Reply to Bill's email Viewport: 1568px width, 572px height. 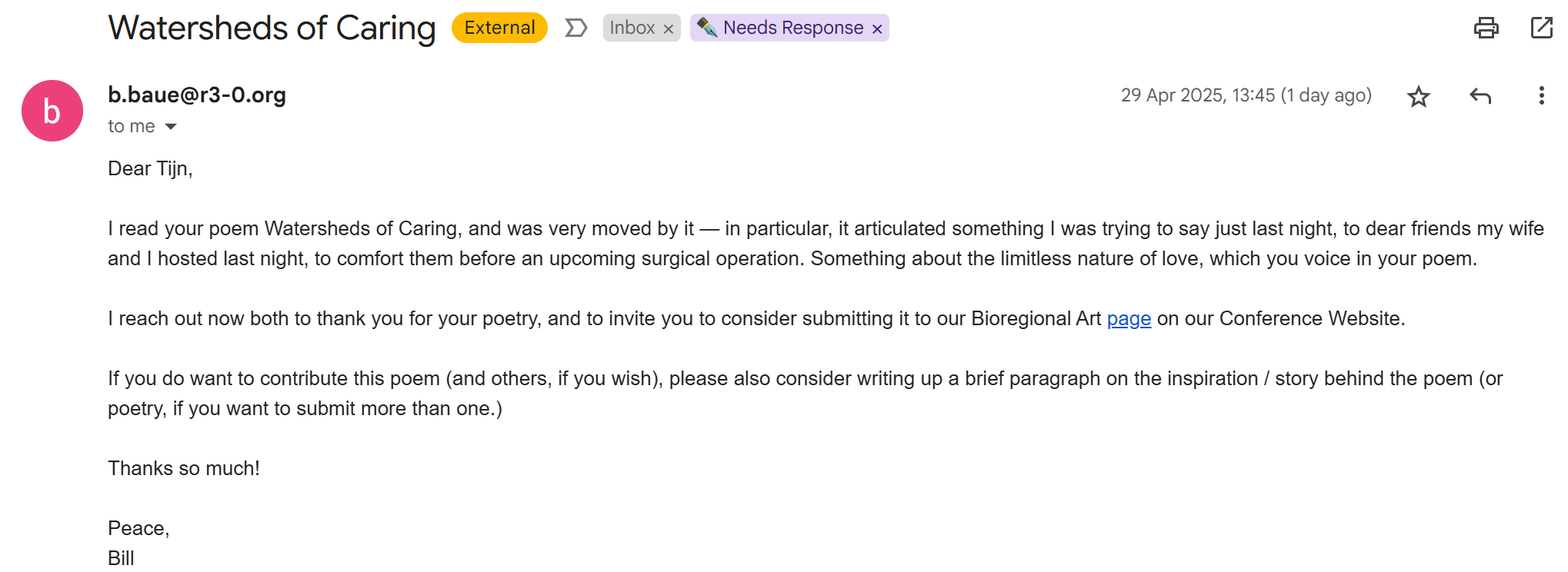[1480, 96]
